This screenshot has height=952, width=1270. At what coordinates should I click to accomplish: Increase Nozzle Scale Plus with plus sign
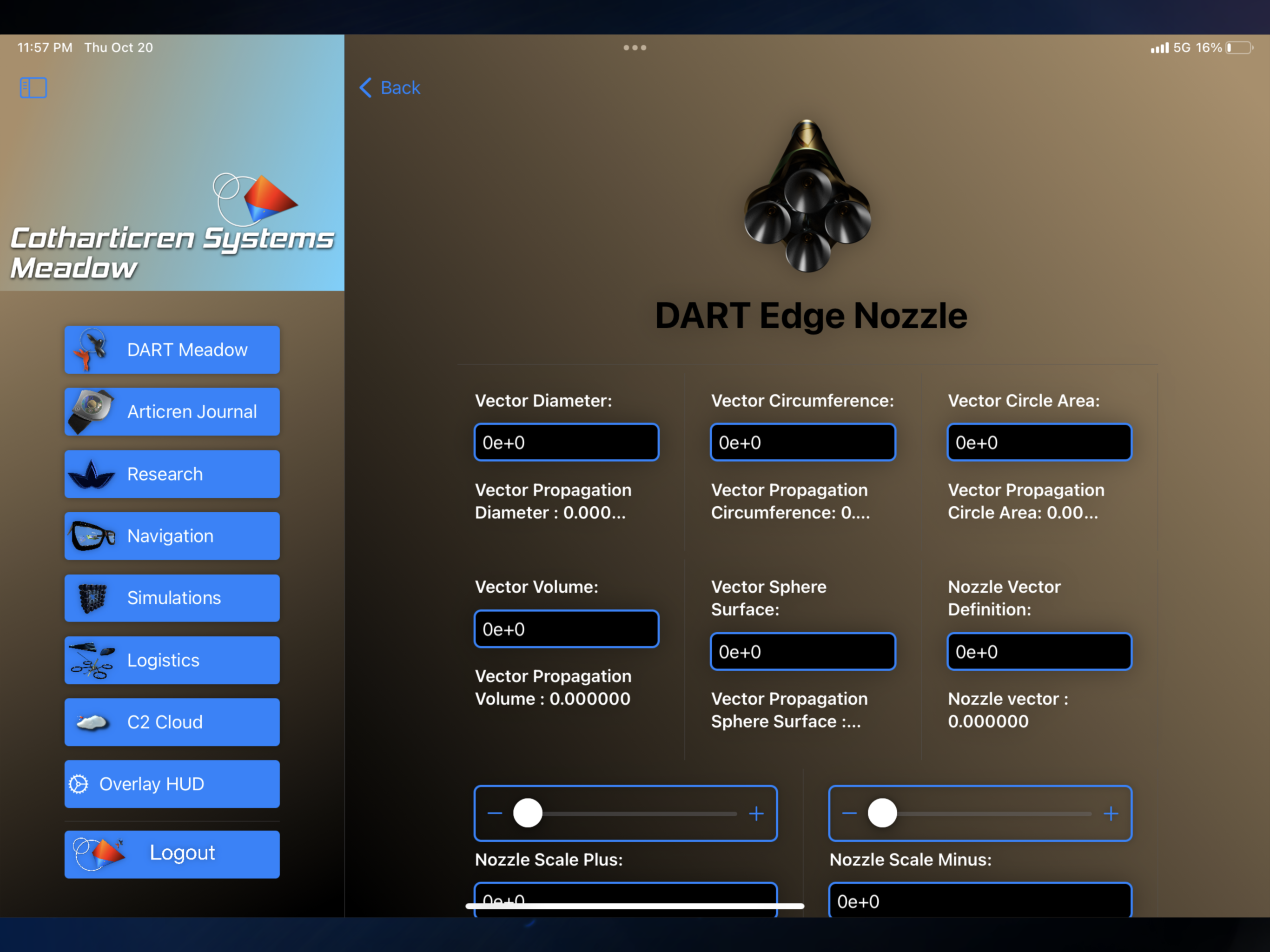[756, 813]
